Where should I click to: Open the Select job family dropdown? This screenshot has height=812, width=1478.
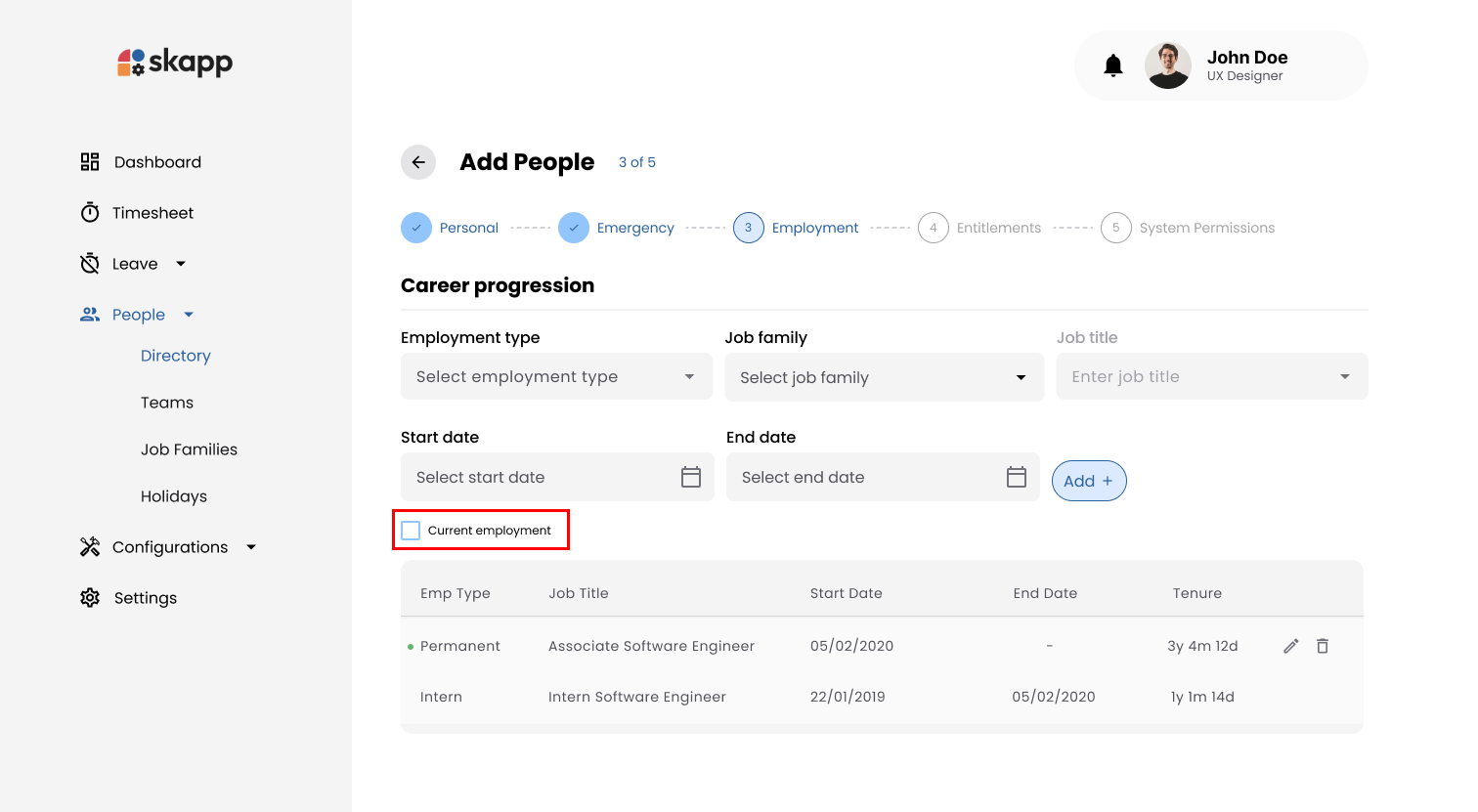pyautogui.click(x=883, y=377)
